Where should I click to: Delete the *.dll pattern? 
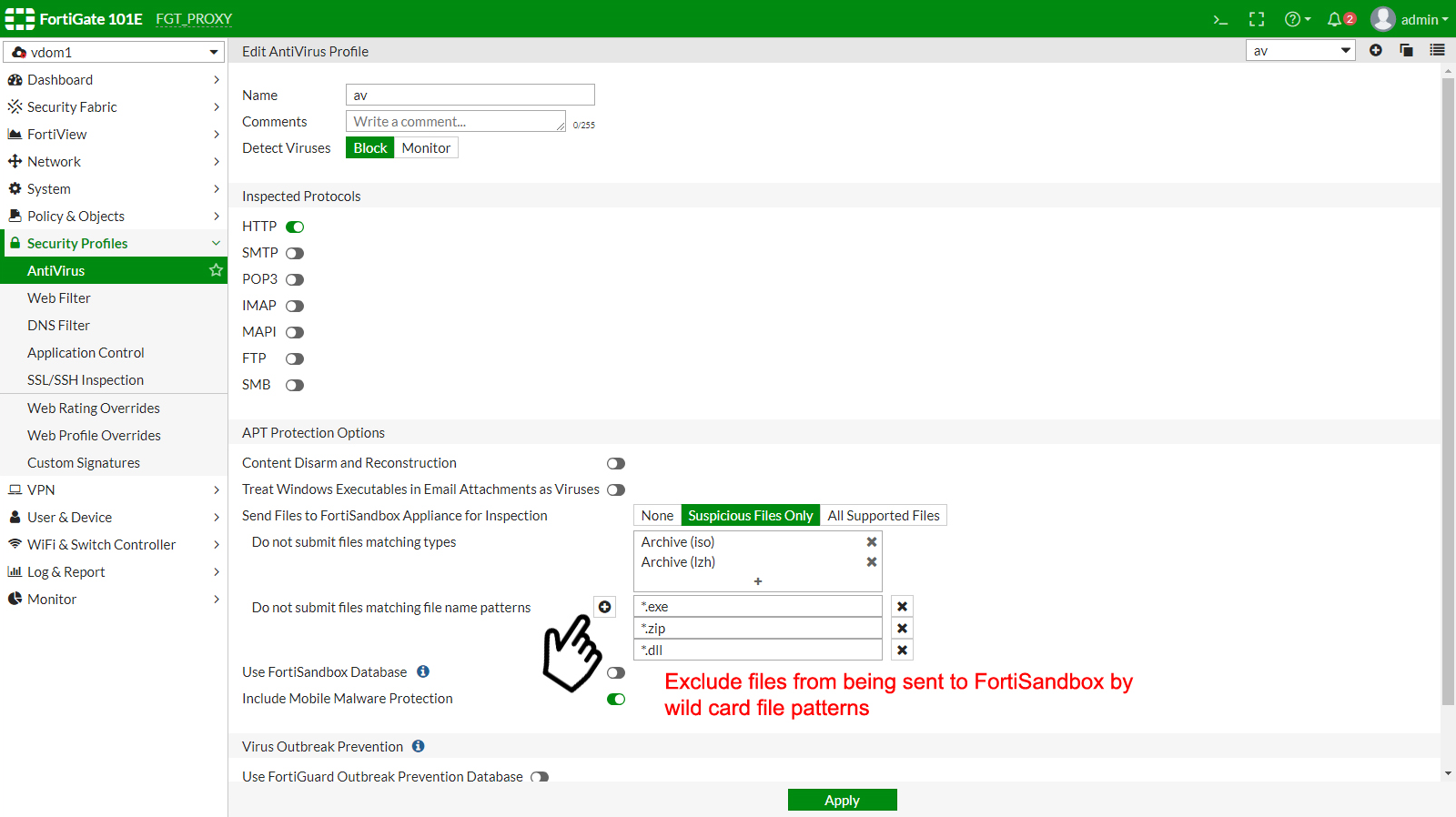[x=902, y=651]
